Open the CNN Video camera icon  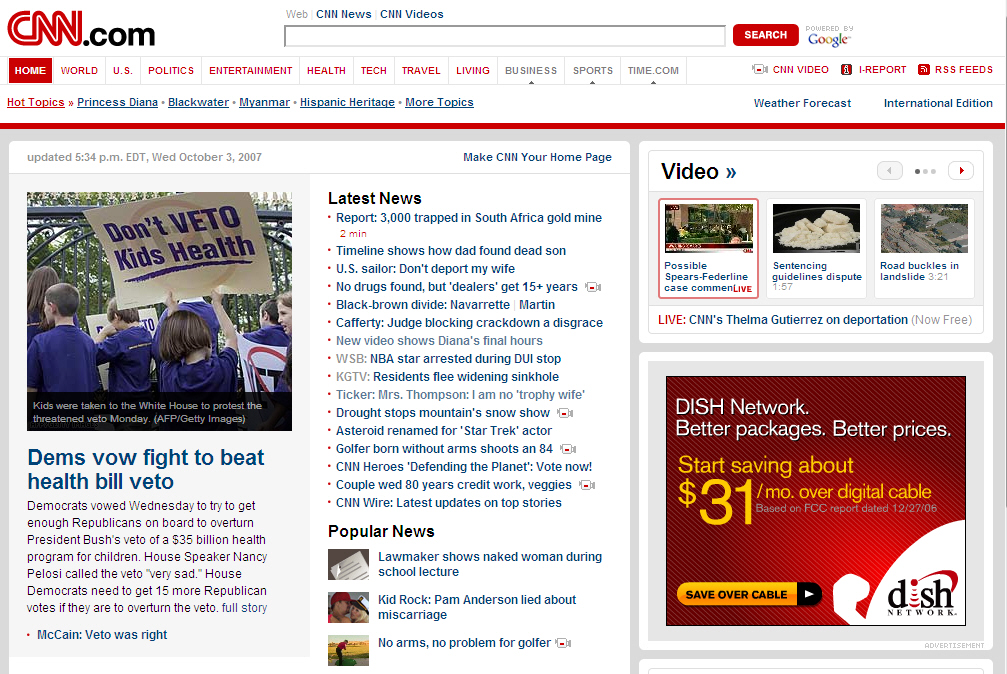point(760,69)
